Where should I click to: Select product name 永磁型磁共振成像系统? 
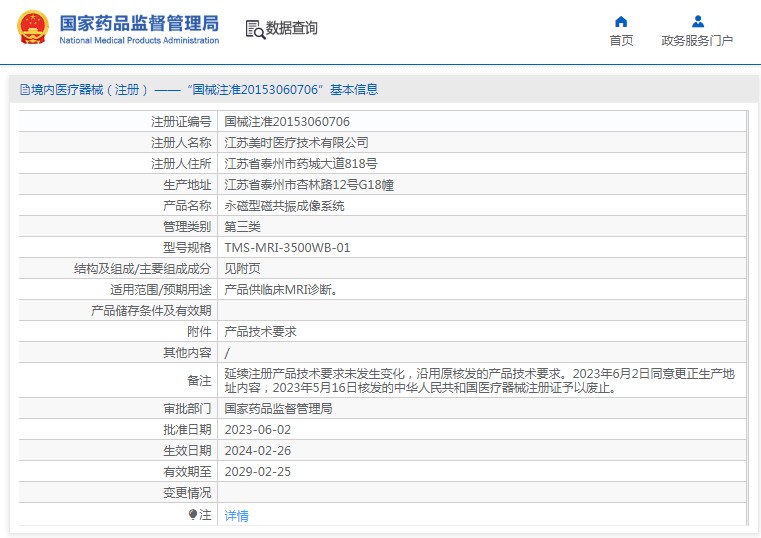284,206
